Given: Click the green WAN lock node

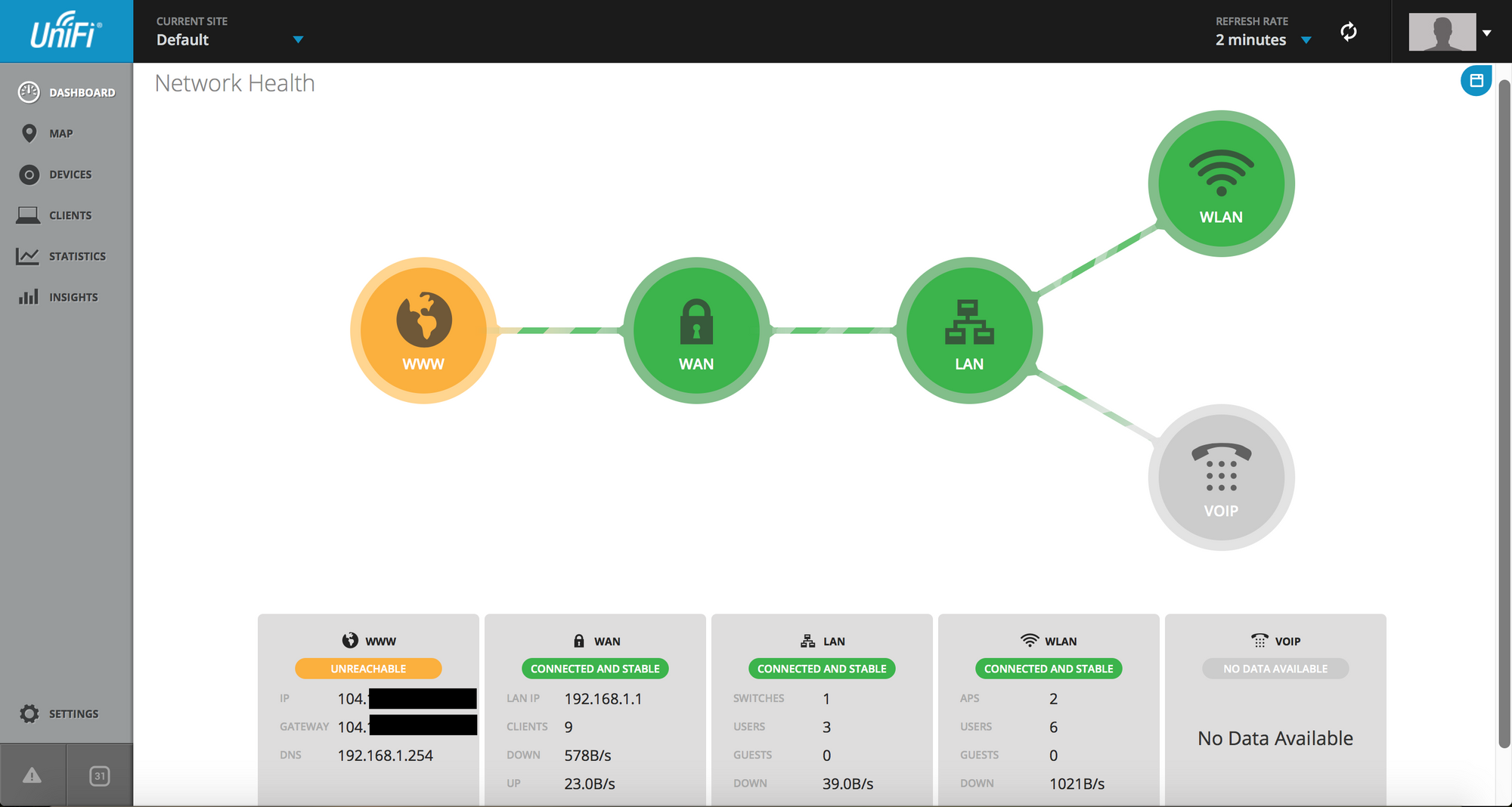Looking at the screenshot, I should click(696, 330).
